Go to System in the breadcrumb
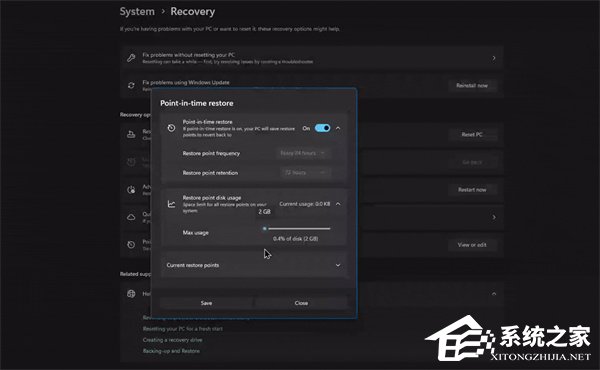Image resolution: width=600 pixels, height=370 pixels. click(x=137, y=11)
